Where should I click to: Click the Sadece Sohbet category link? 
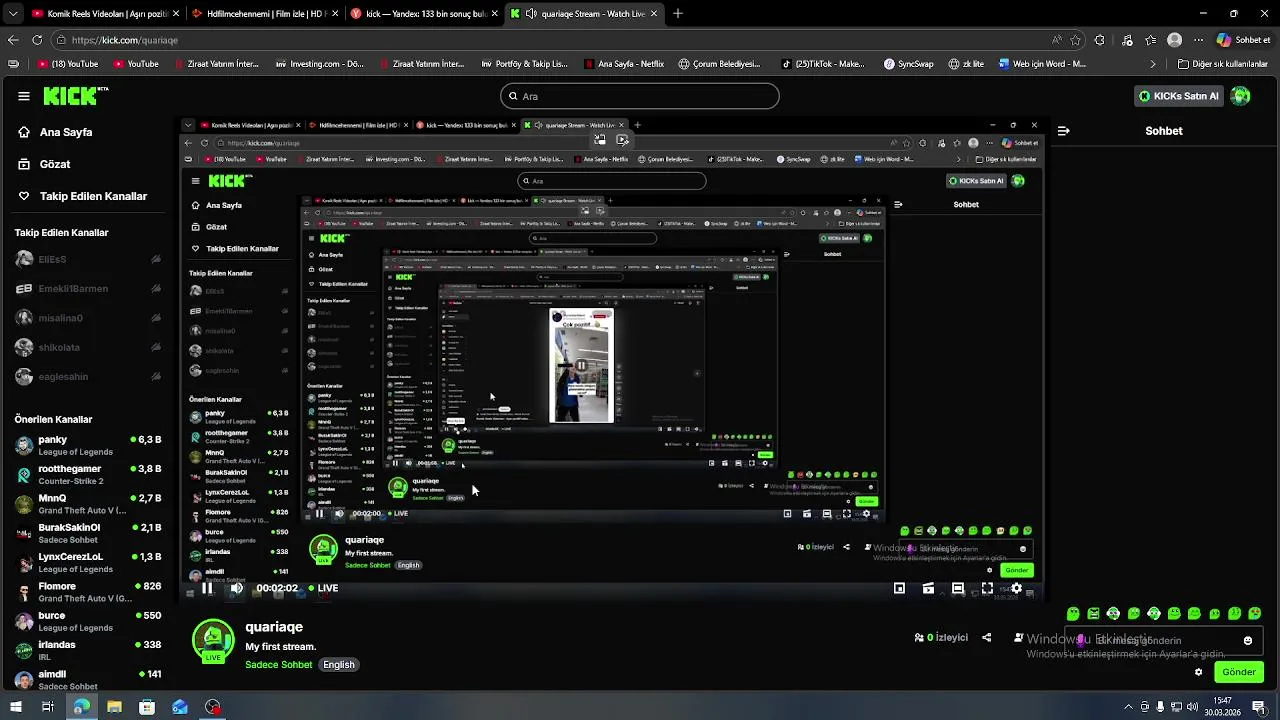click(x=279, y=665)
